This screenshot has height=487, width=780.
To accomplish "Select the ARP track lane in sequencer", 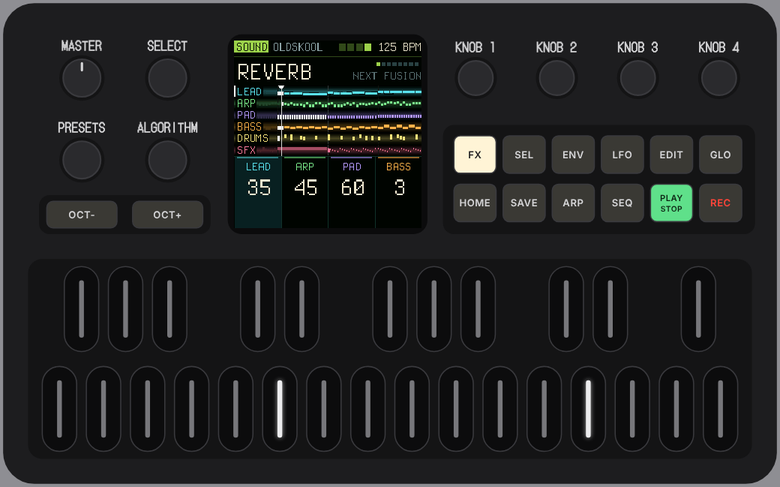I will click(x=328, y=103).
